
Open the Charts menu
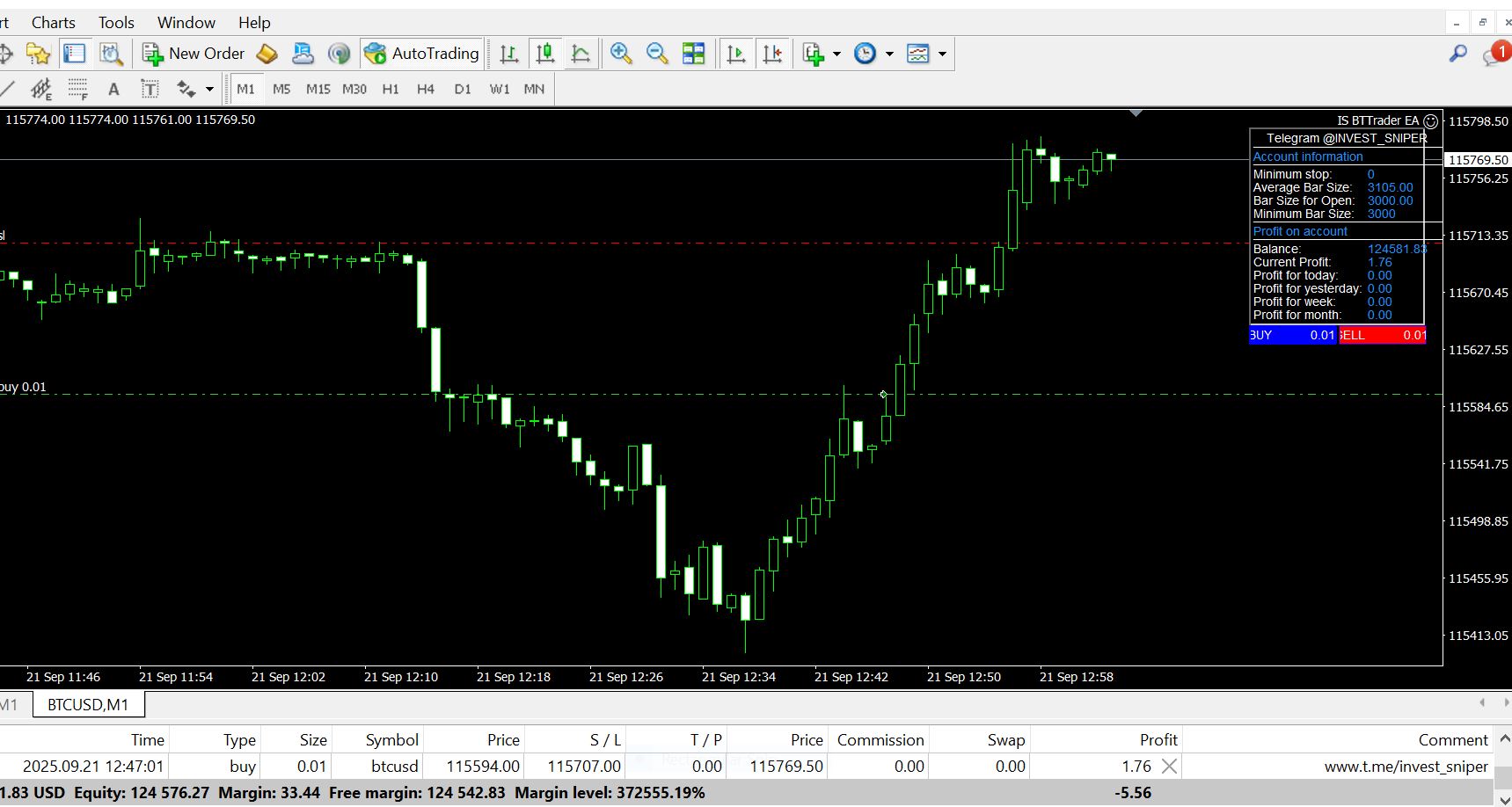pos(53,22)
